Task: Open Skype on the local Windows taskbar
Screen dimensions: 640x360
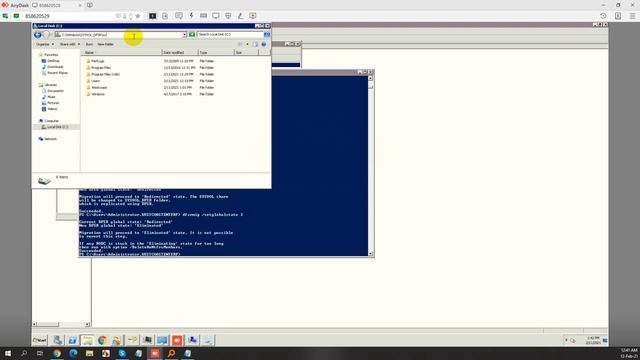Action: click(122, 353)
